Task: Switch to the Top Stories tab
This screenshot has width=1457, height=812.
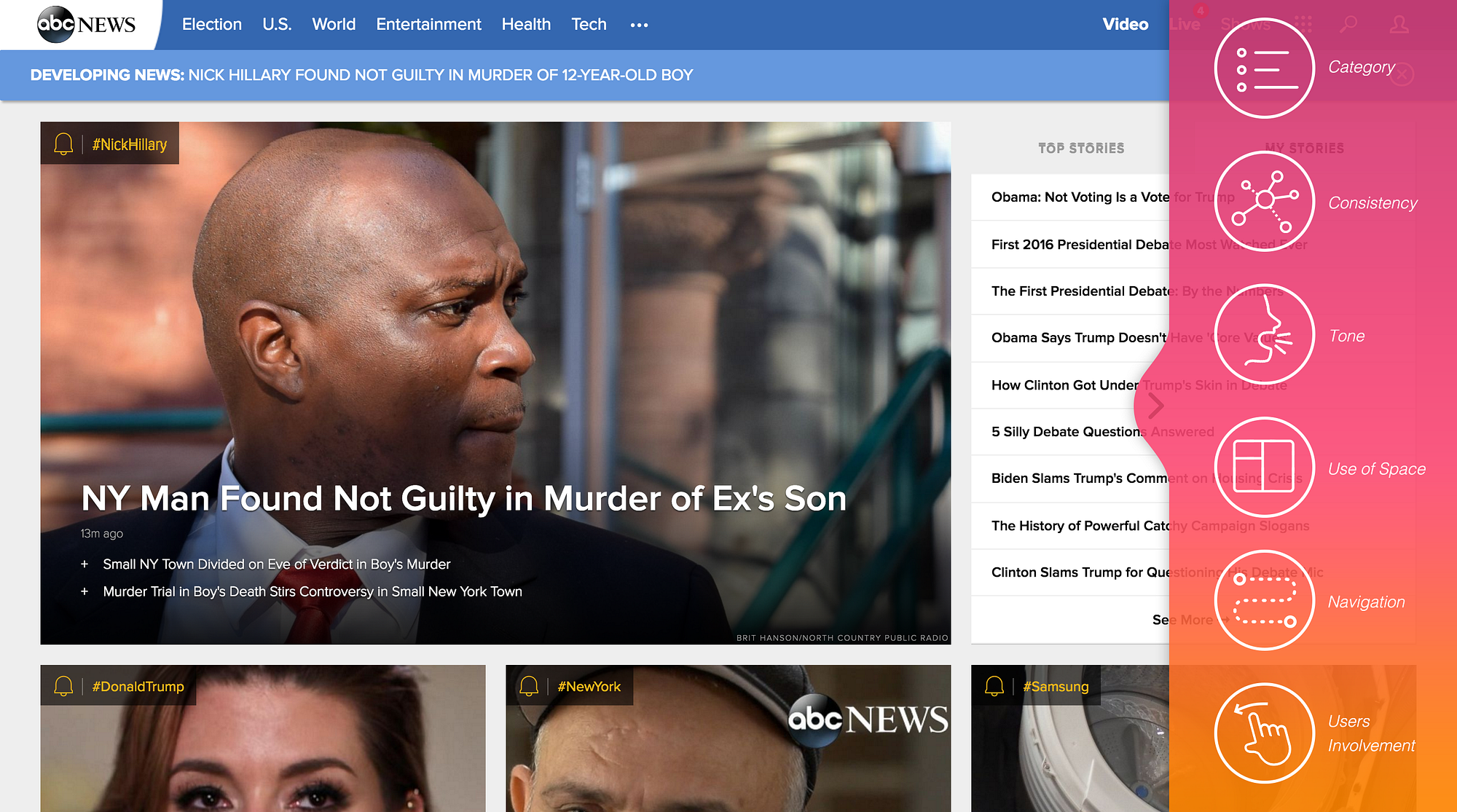Action: (1081, 149)
